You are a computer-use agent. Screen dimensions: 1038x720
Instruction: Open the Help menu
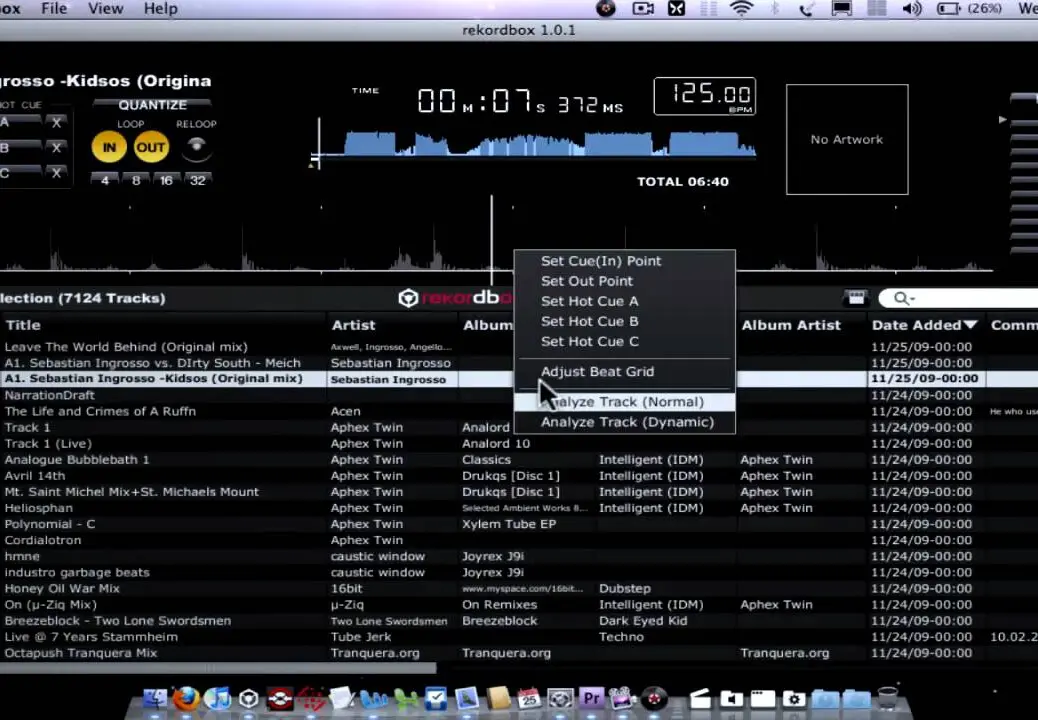(161, 9)
